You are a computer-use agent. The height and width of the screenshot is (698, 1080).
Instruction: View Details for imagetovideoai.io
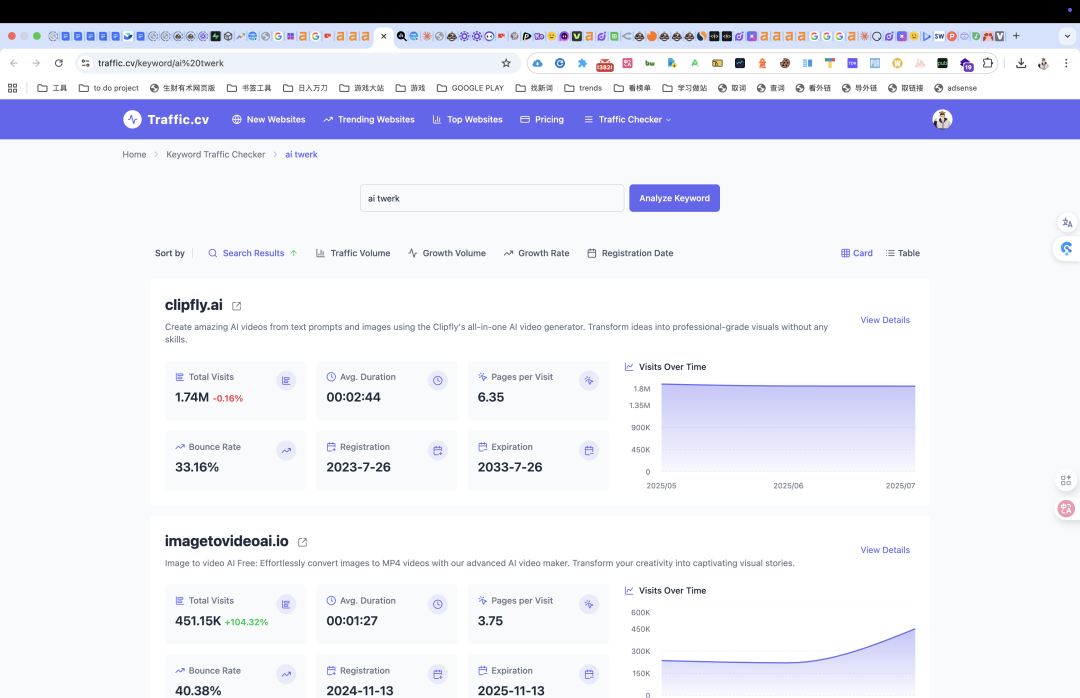pyautogui.click(x=885, y=550)
